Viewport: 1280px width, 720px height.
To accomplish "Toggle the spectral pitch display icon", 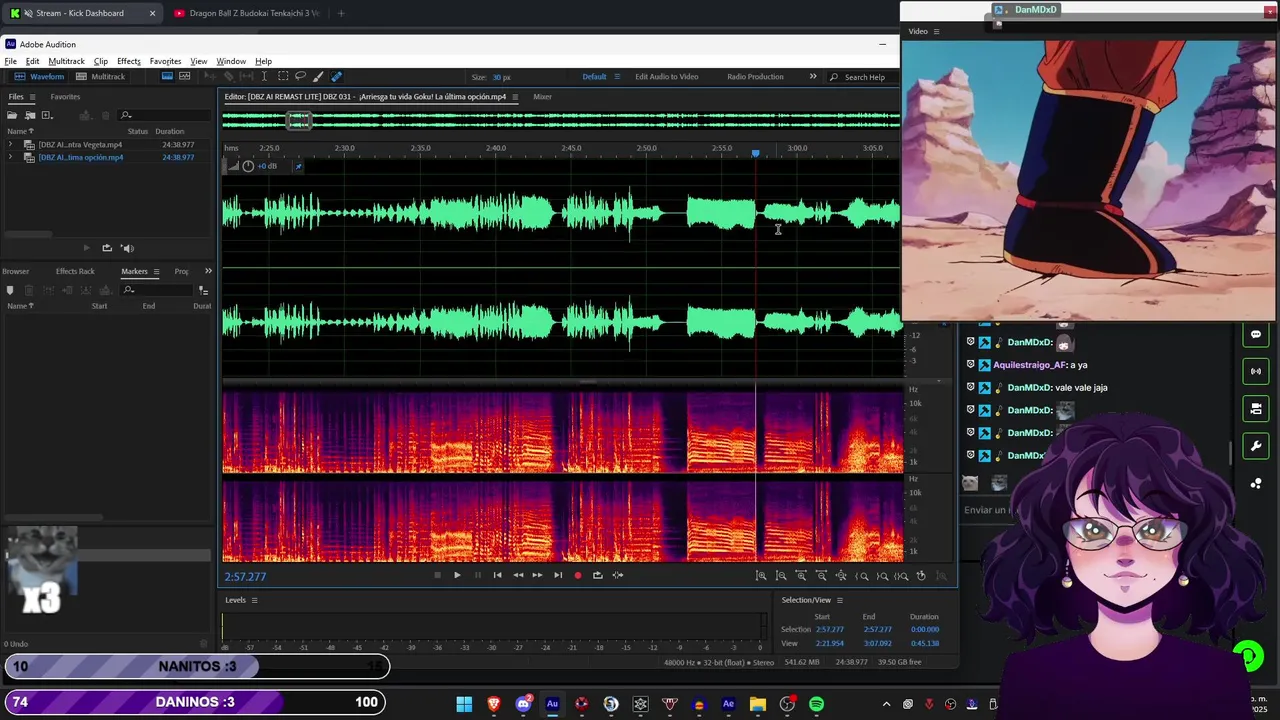I will (x=185, y=77).
